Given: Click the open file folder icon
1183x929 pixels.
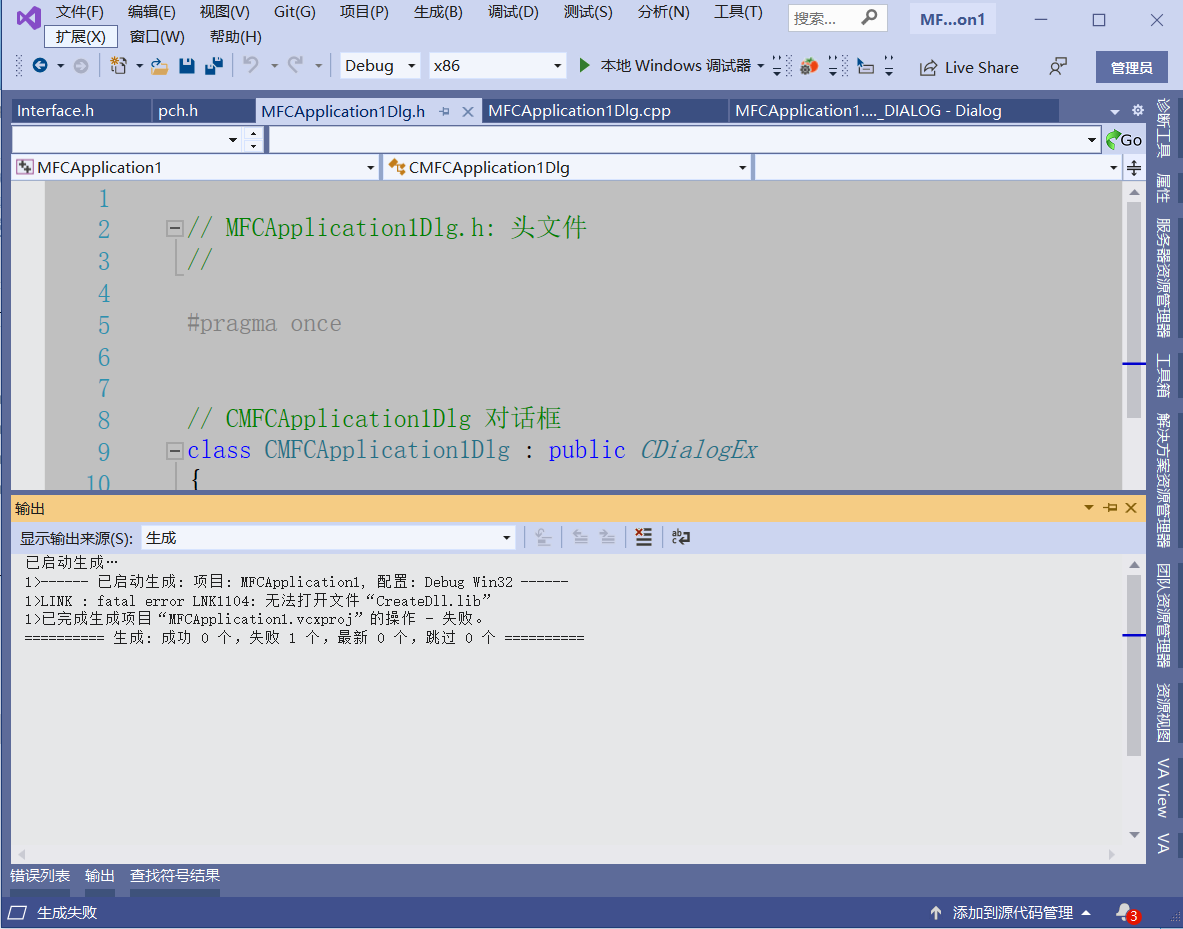Looking at the screenshot, I should 159,66.
